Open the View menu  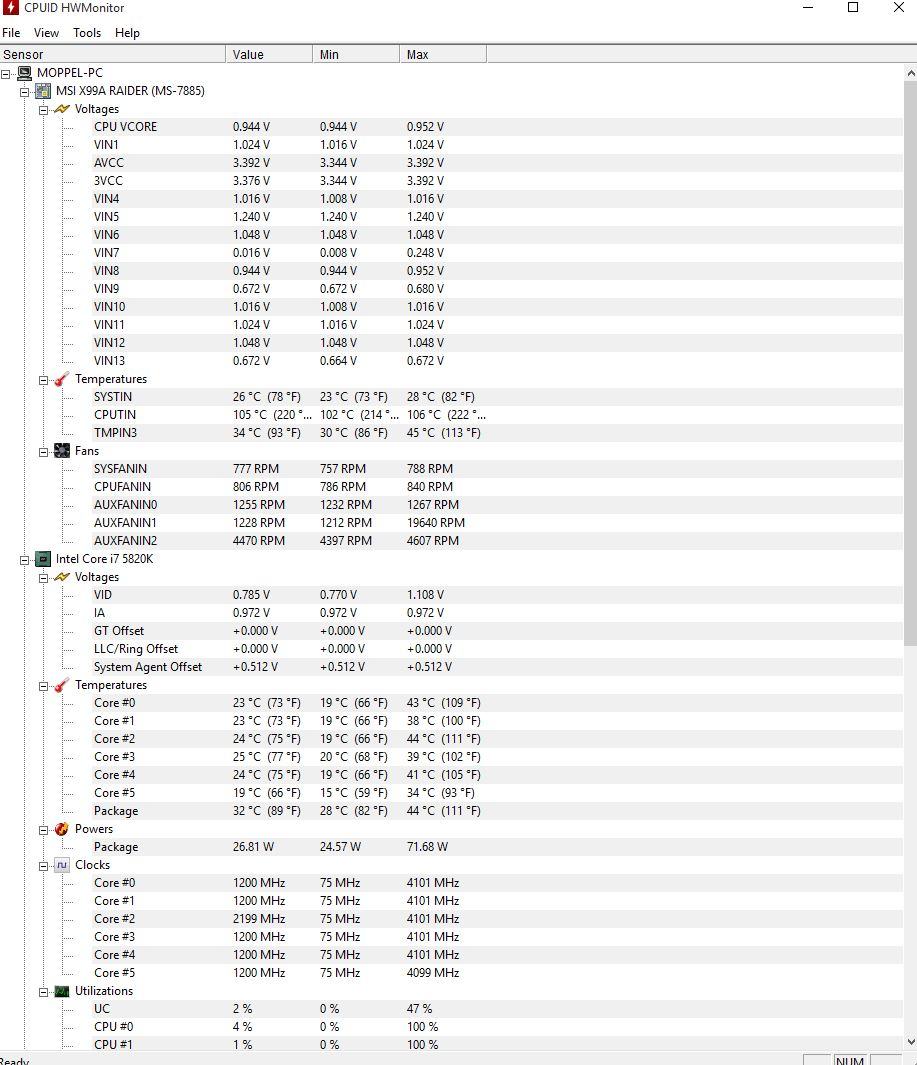pyautogui.click(x=46, y=33)
